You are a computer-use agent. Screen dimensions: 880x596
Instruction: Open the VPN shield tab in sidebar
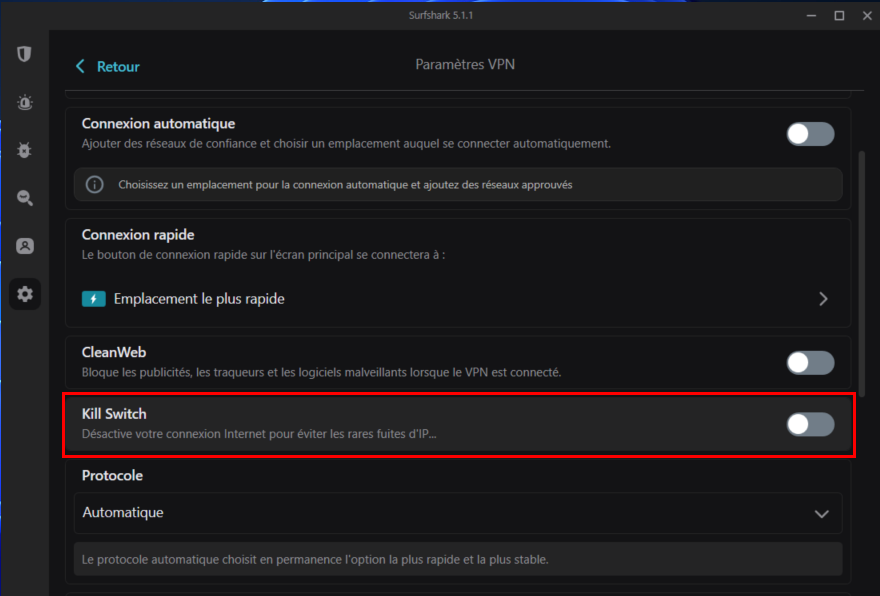coord(24,54)
